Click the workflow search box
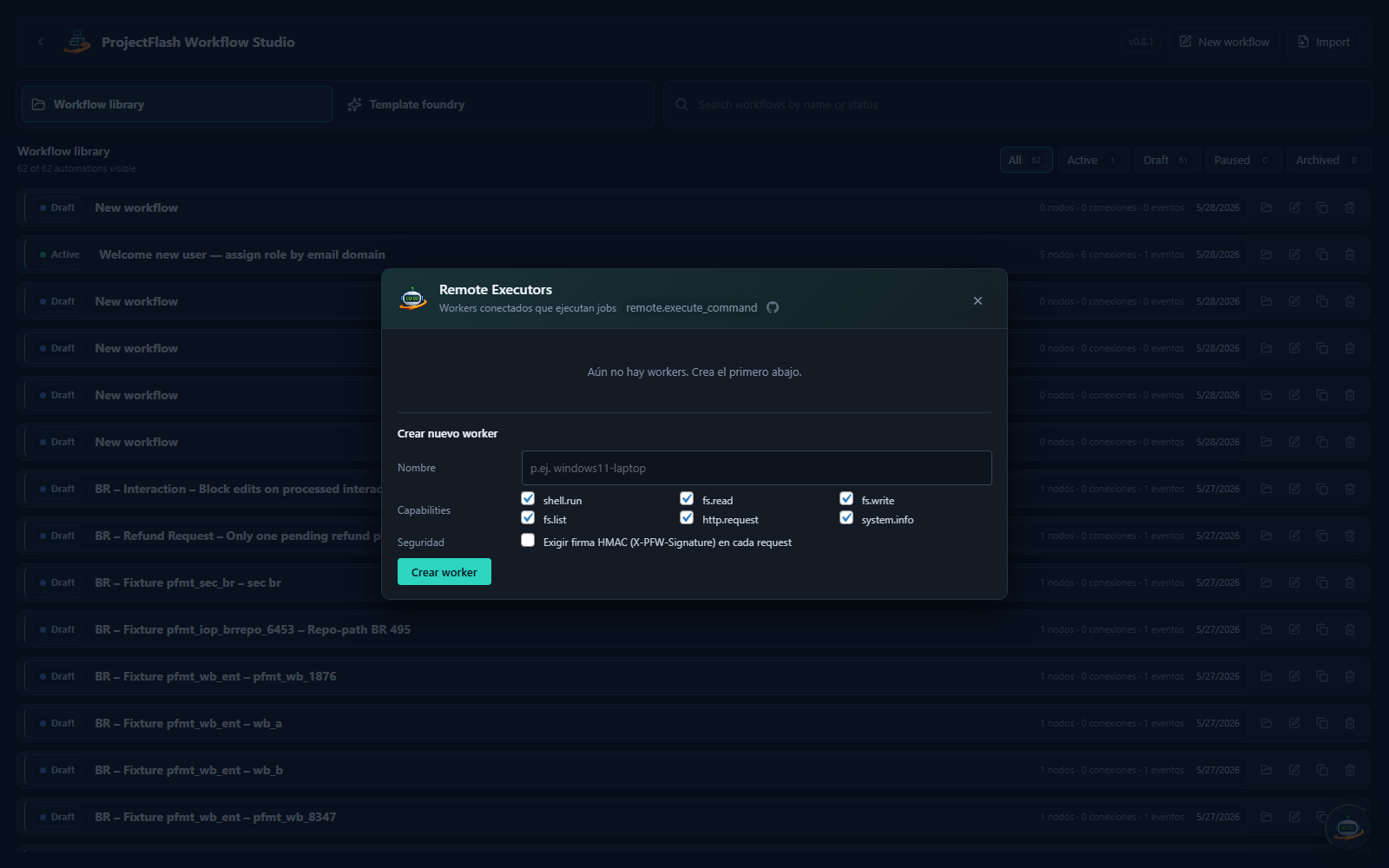The width and height of the screenshot is (1389, 868). [x=1017, y=104]
